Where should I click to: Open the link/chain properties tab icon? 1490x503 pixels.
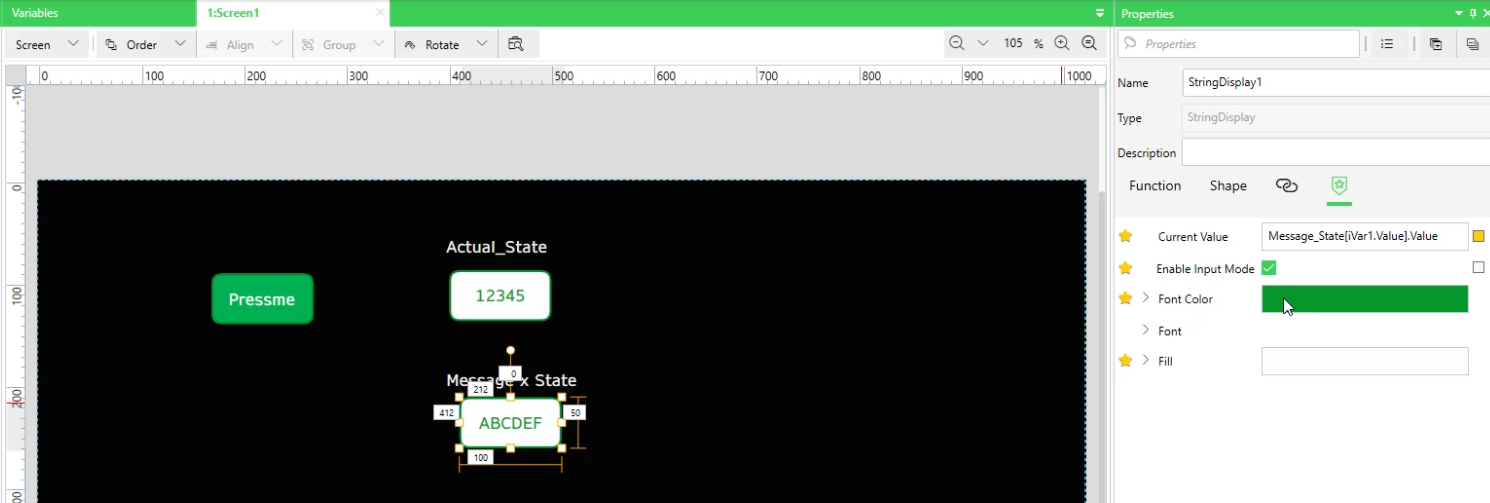tap(1287, 186)
